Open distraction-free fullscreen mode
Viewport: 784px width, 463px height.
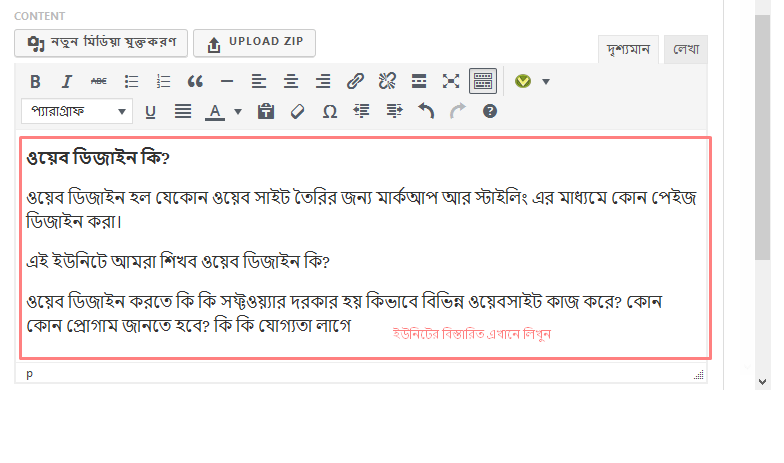451,81
